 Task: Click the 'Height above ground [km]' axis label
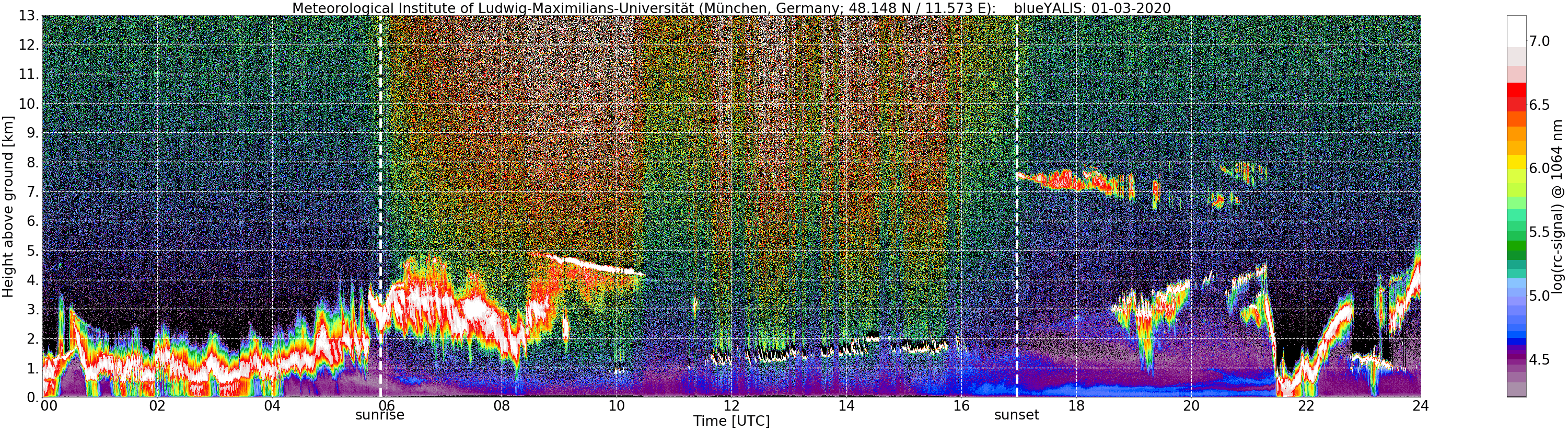(x=8, y=206)
